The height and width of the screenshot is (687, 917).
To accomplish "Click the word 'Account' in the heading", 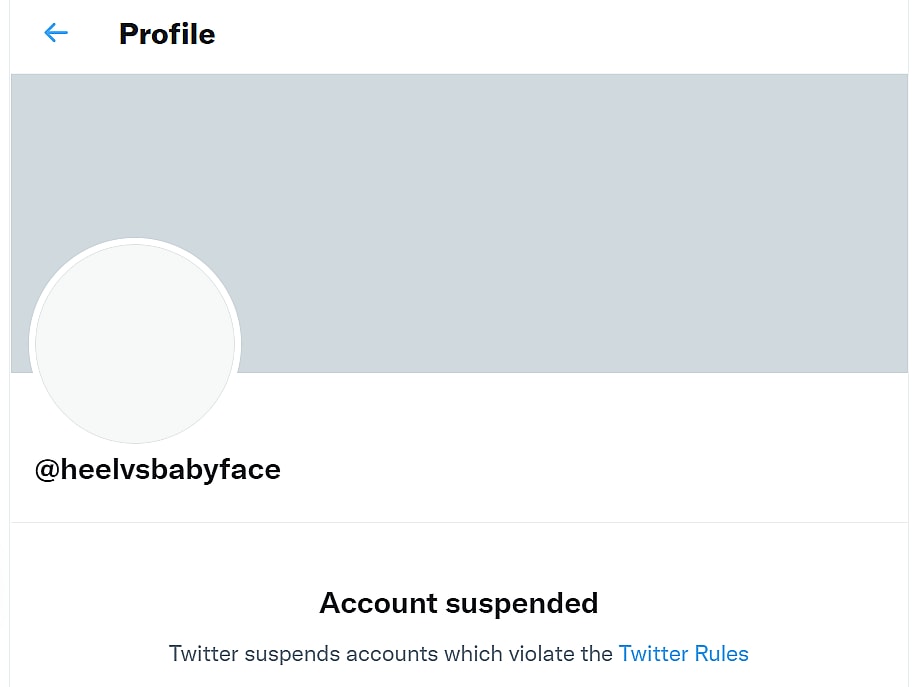I will point(378,603).
